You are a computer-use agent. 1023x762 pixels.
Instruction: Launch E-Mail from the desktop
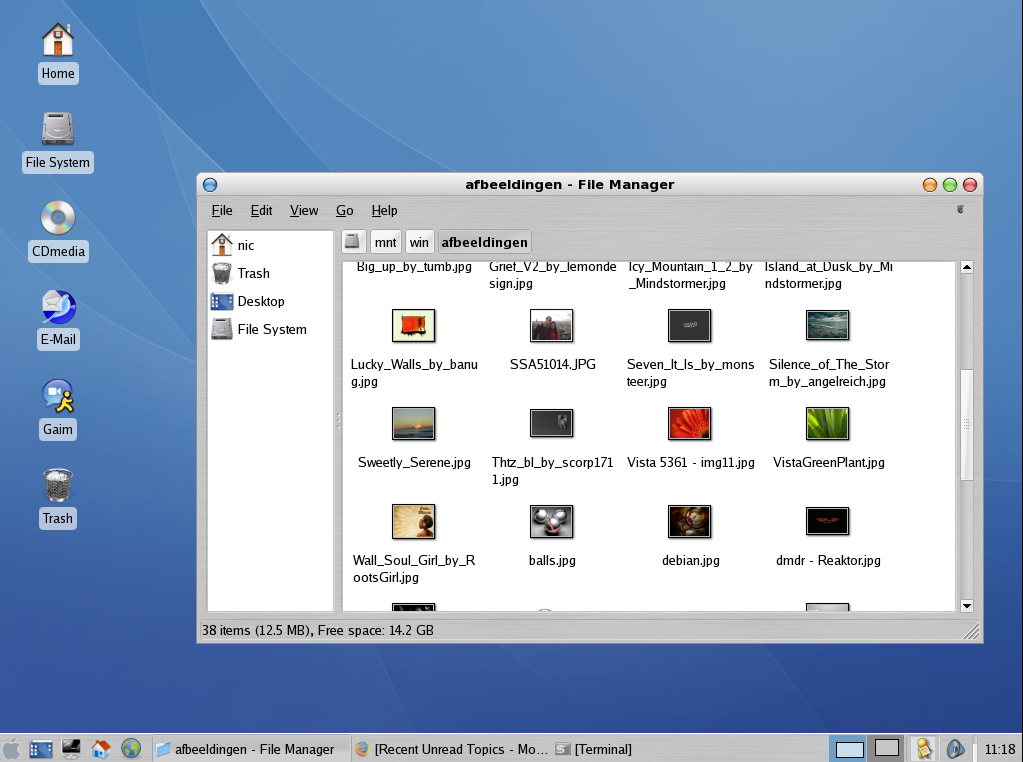tap(58, 319)
